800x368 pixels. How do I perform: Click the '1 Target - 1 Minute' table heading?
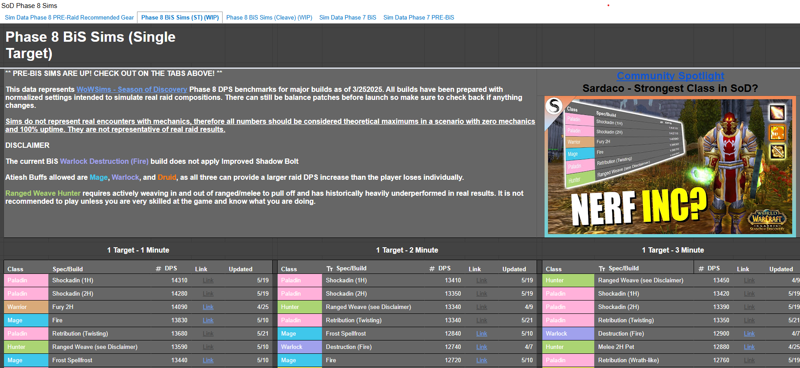(x=138, y=250)
